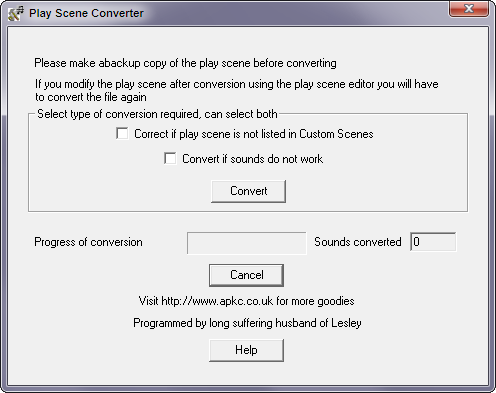Click the 'Progress of conversion' label

point(88,242)
